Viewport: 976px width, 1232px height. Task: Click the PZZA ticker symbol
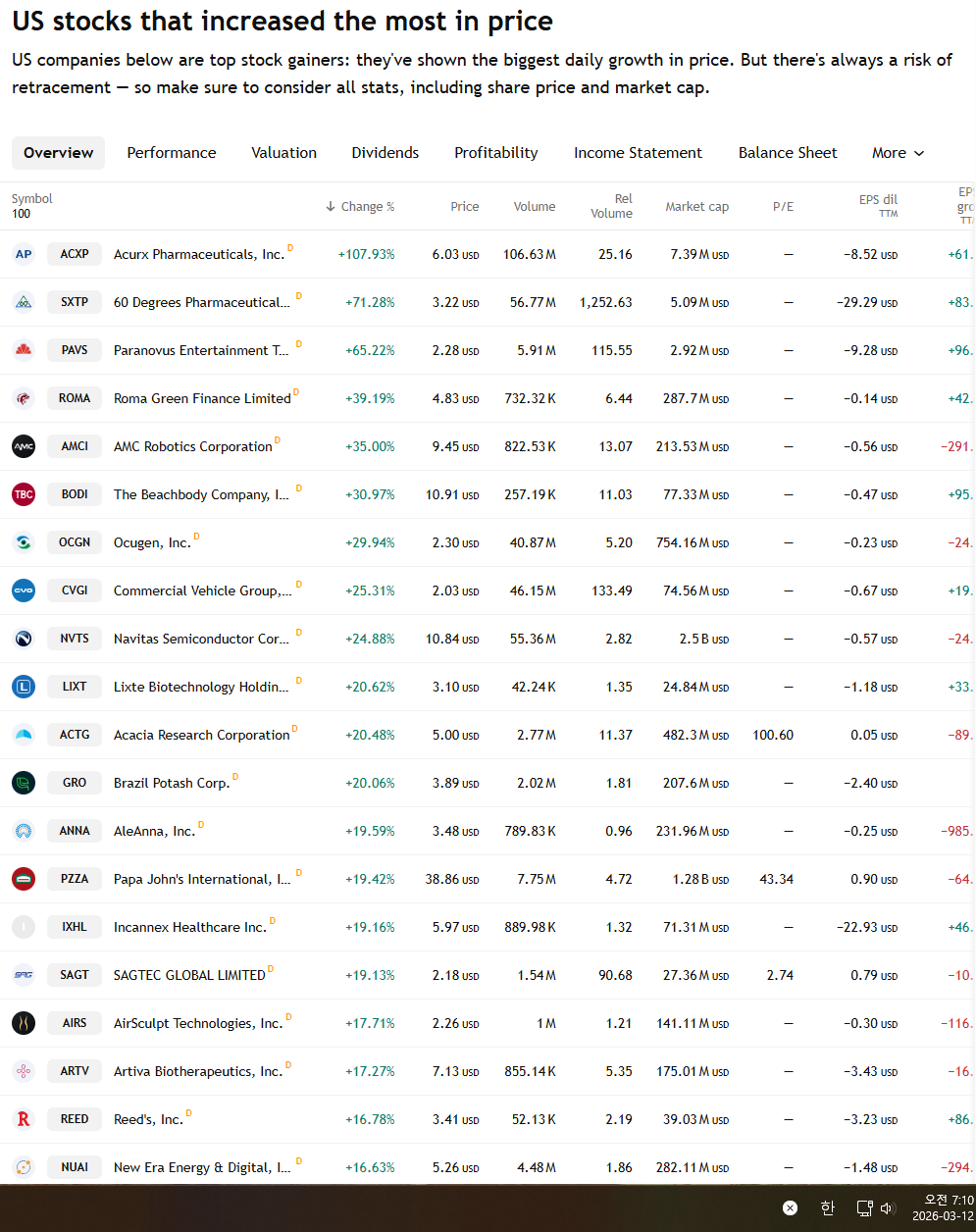pyautogui.click(x=75, y=879)
